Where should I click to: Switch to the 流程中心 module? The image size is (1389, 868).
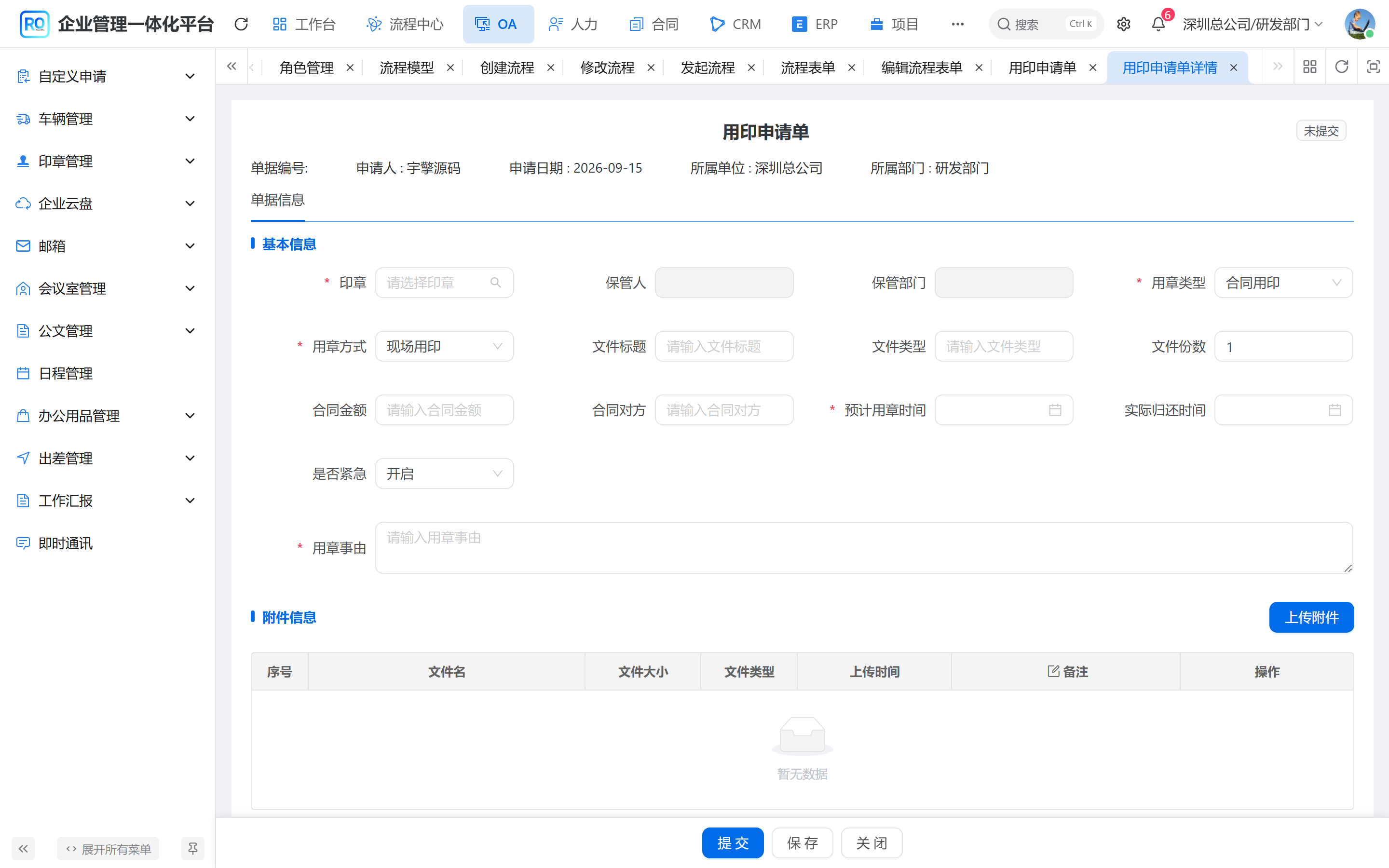tap(405, 24)
